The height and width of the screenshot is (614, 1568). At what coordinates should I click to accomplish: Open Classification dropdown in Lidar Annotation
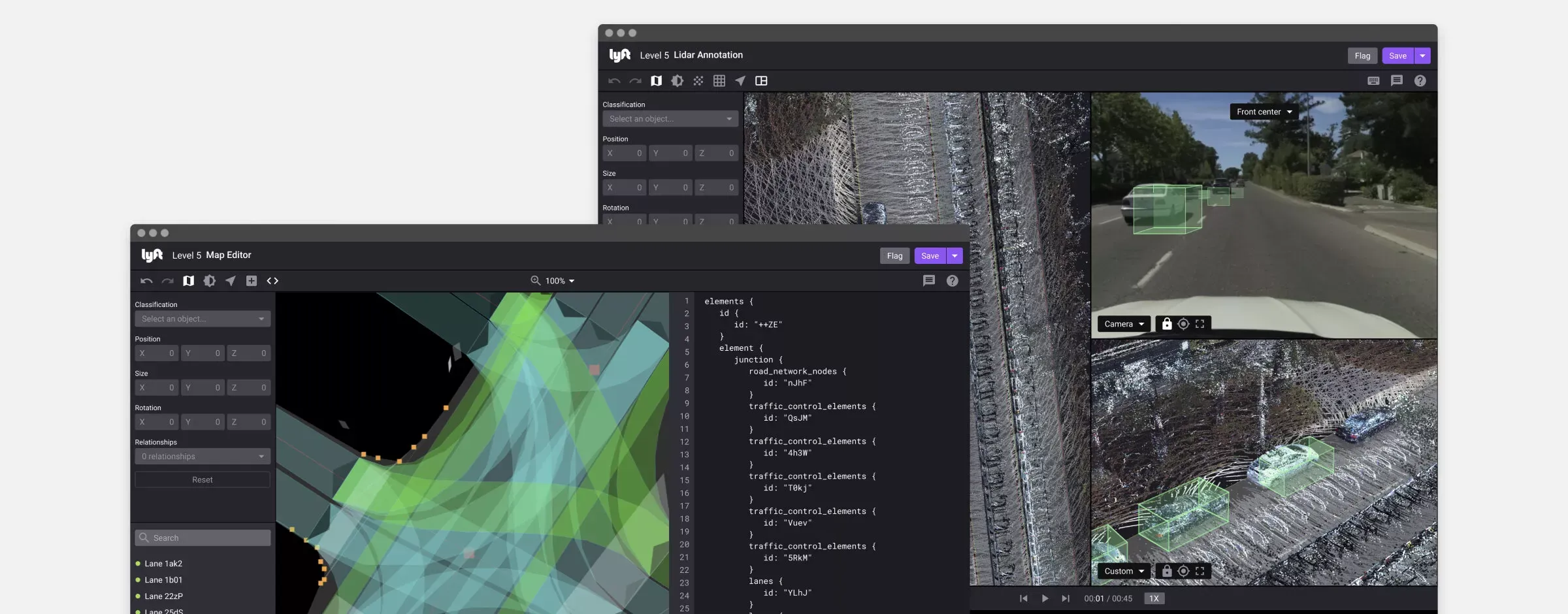point(670,119)
